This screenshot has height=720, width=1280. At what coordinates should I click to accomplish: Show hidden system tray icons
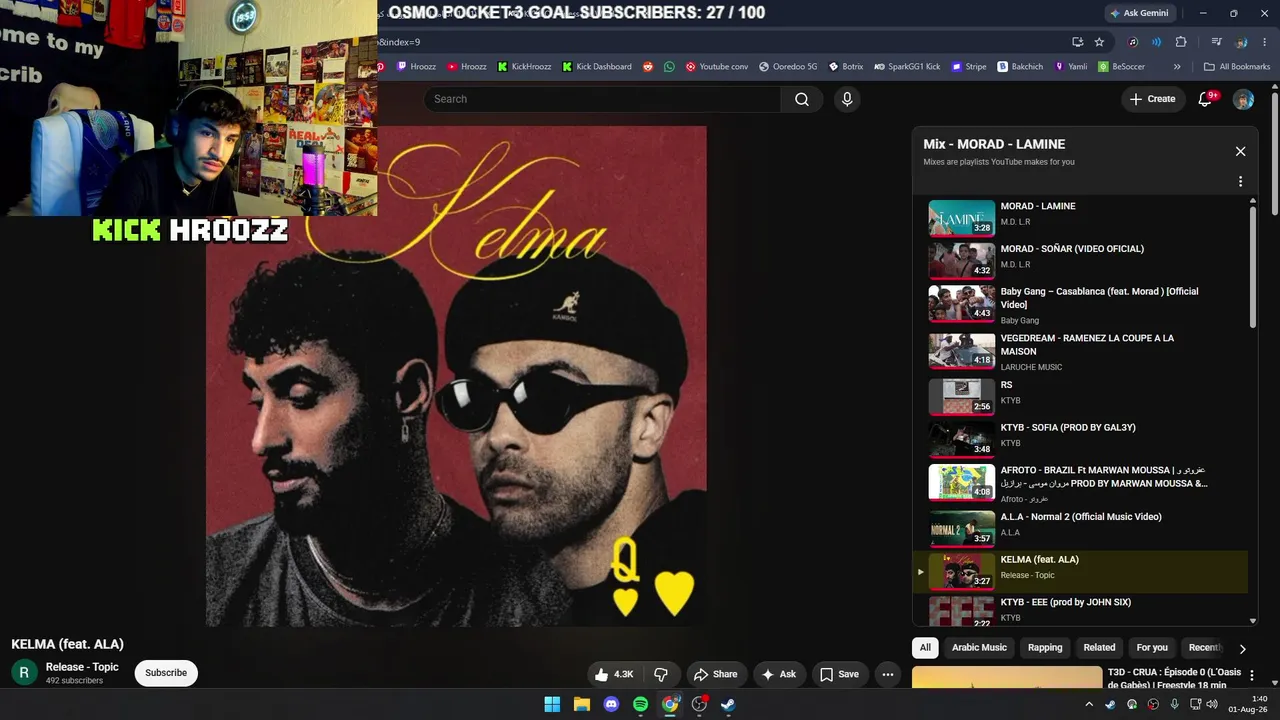(x=1089, y=704)
